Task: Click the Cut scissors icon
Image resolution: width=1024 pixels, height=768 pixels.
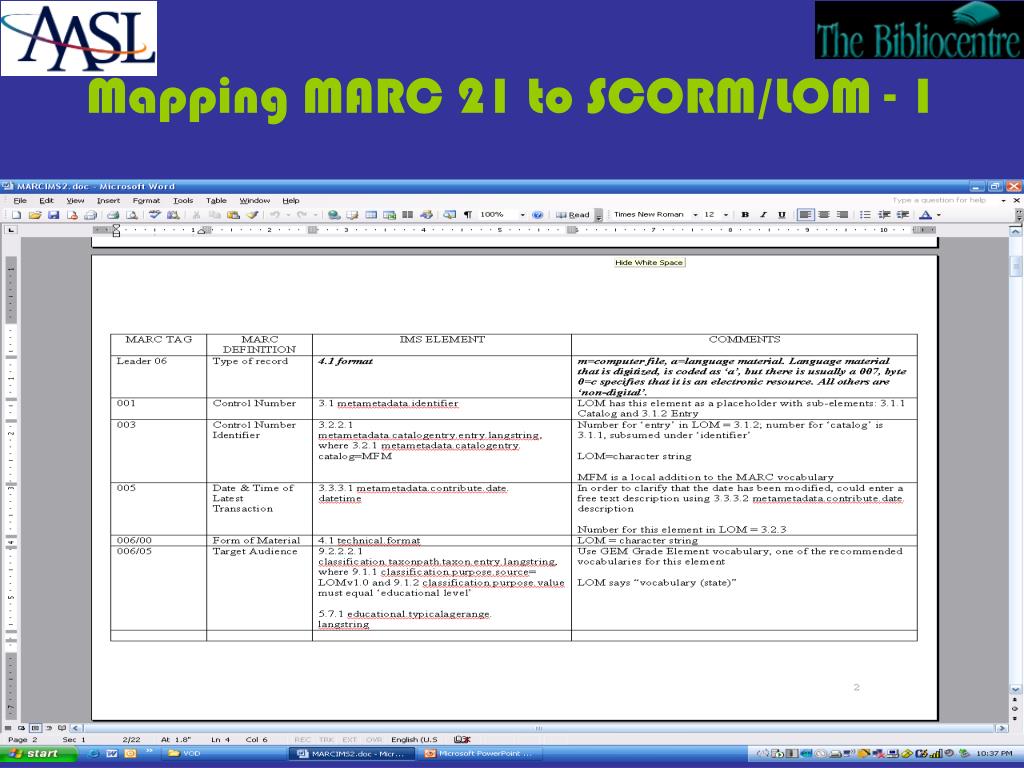Action: pyautogui.click(x=196, y=215)
